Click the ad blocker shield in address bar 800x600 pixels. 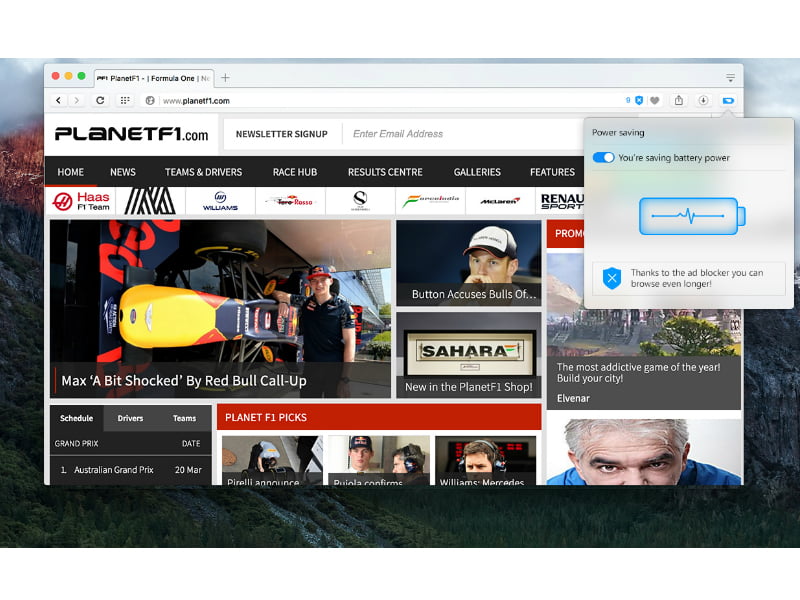coord(639,100)
